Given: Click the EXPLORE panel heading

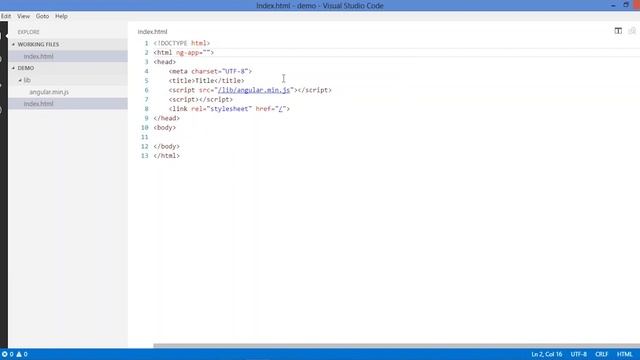Looking at the screenshot, I should [29, 32].
